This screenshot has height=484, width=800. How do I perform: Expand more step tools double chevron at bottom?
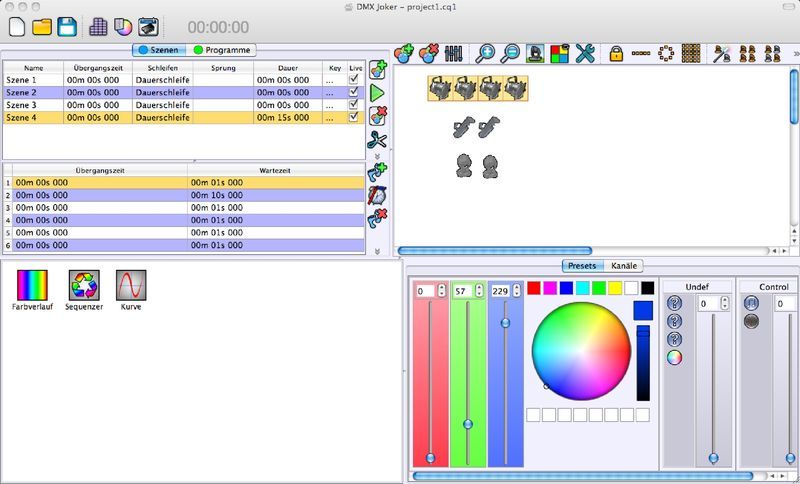tap(378, 251)
